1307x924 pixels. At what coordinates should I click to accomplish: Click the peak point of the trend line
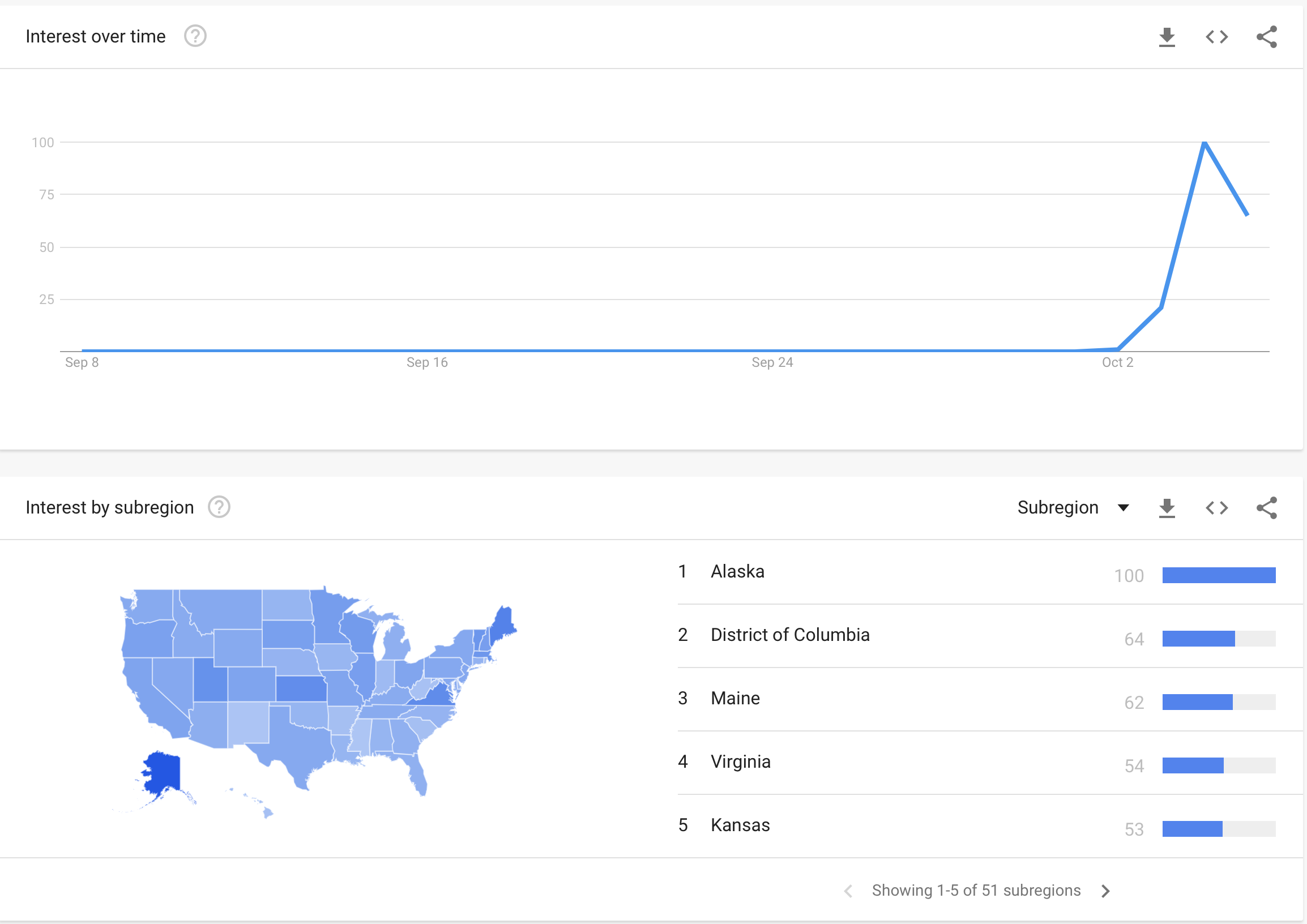[1204, 142]
